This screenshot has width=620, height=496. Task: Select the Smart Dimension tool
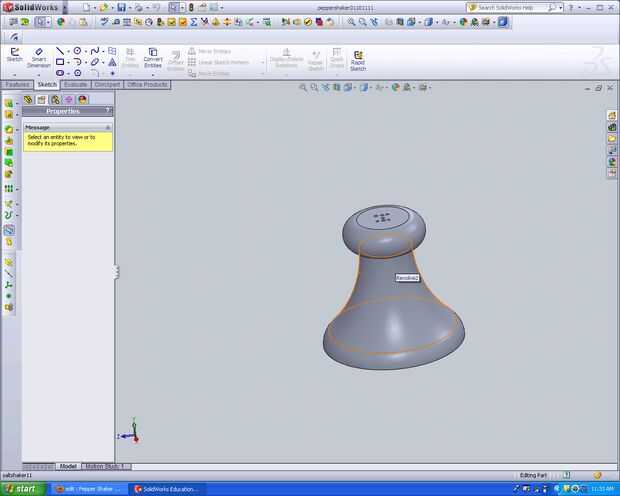click(x=38, y=58)
